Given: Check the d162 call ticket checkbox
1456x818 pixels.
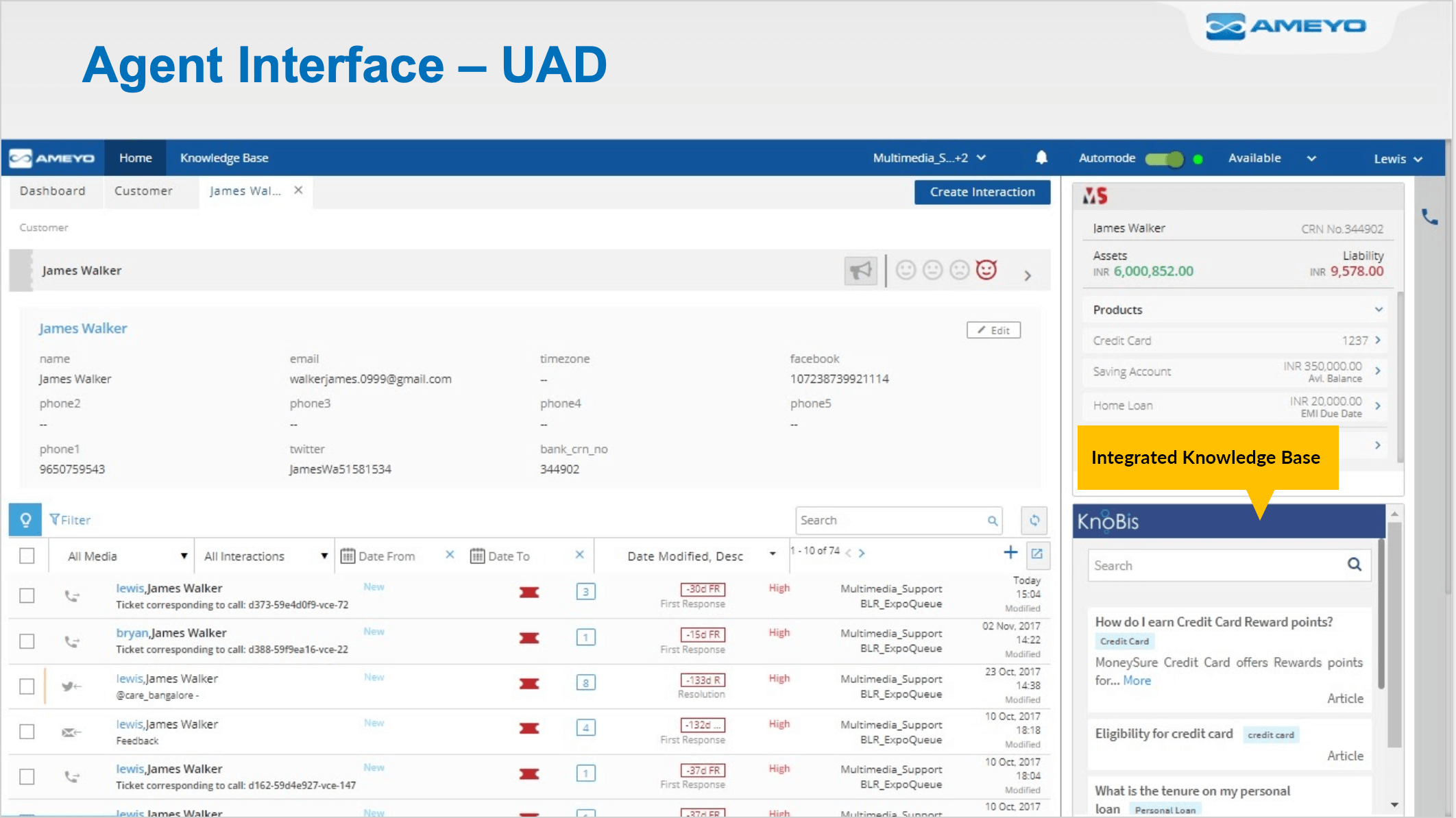Looking at the screenshot, I should click(x=27, y=777).
